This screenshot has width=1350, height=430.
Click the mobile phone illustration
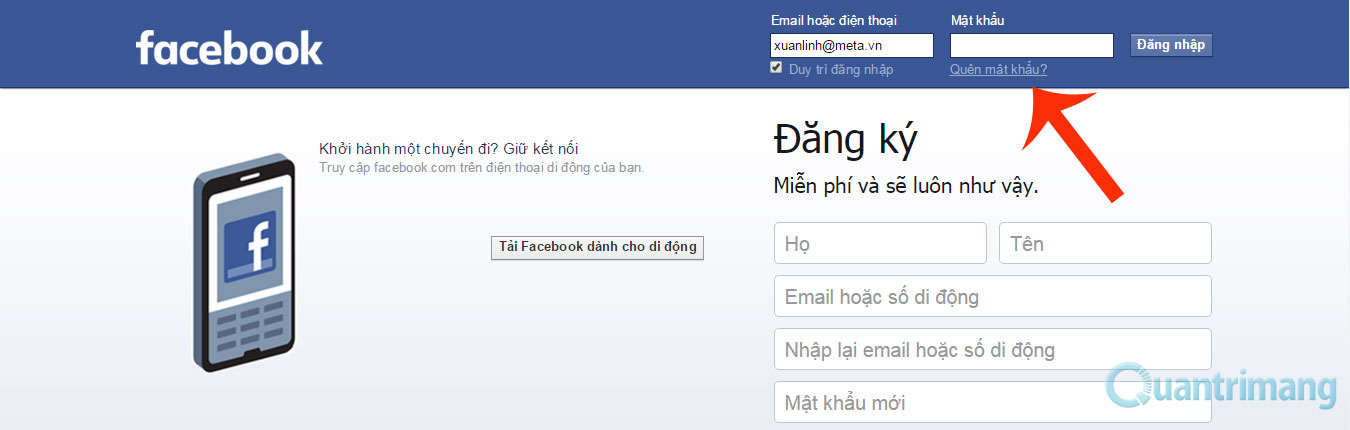pos(246,263)
